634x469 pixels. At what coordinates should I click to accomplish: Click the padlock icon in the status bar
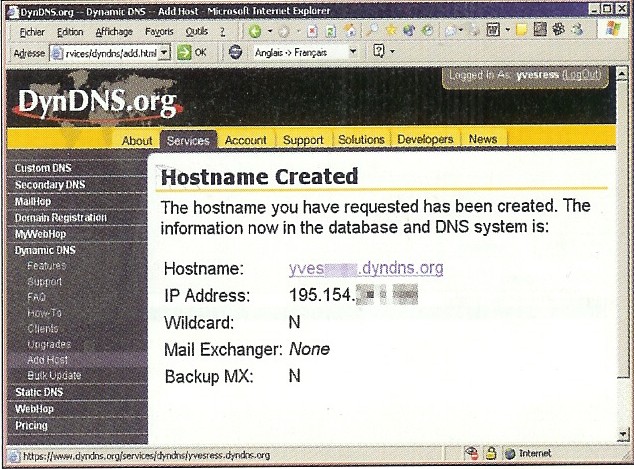pos(490,454)
